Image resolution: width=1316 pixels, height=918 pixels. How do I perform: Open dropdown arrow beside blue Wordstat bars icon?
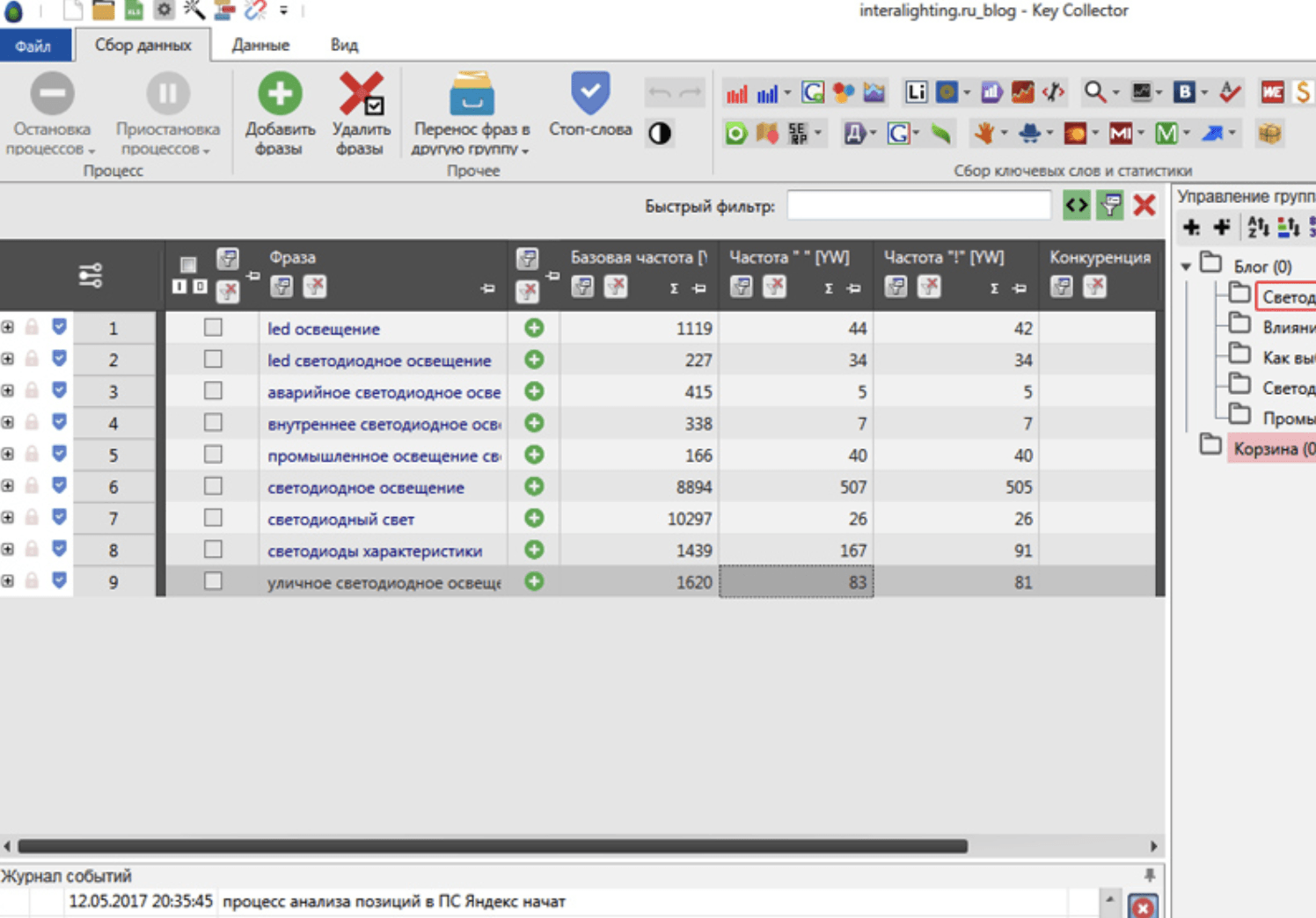click(x=787, y=92)
